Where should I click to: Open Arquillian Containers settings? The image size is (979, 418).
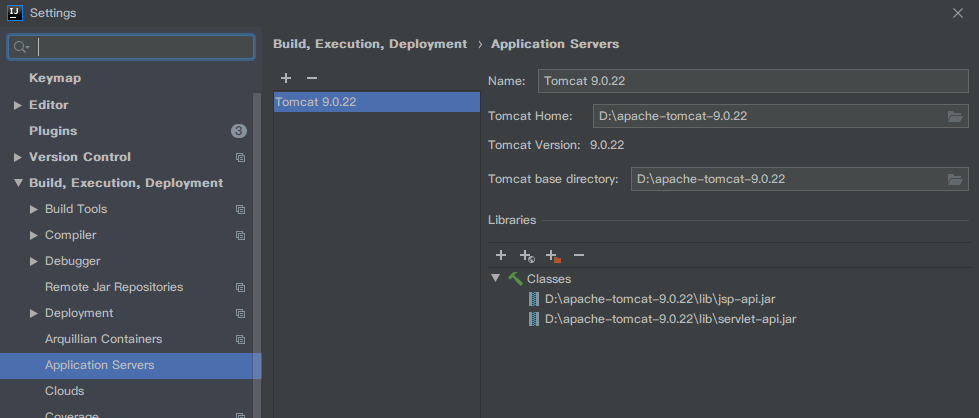(x=104, y=339)
